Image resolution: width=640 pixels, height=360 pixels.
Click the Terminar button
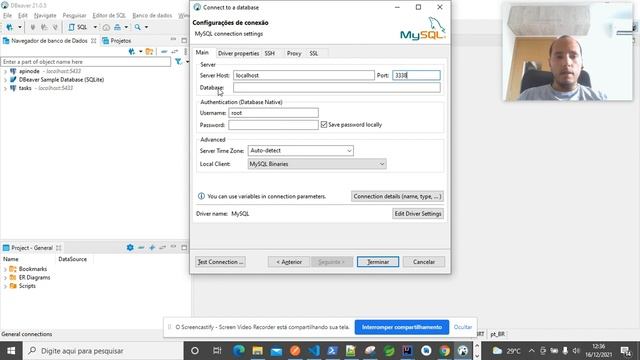coord(378,262)
